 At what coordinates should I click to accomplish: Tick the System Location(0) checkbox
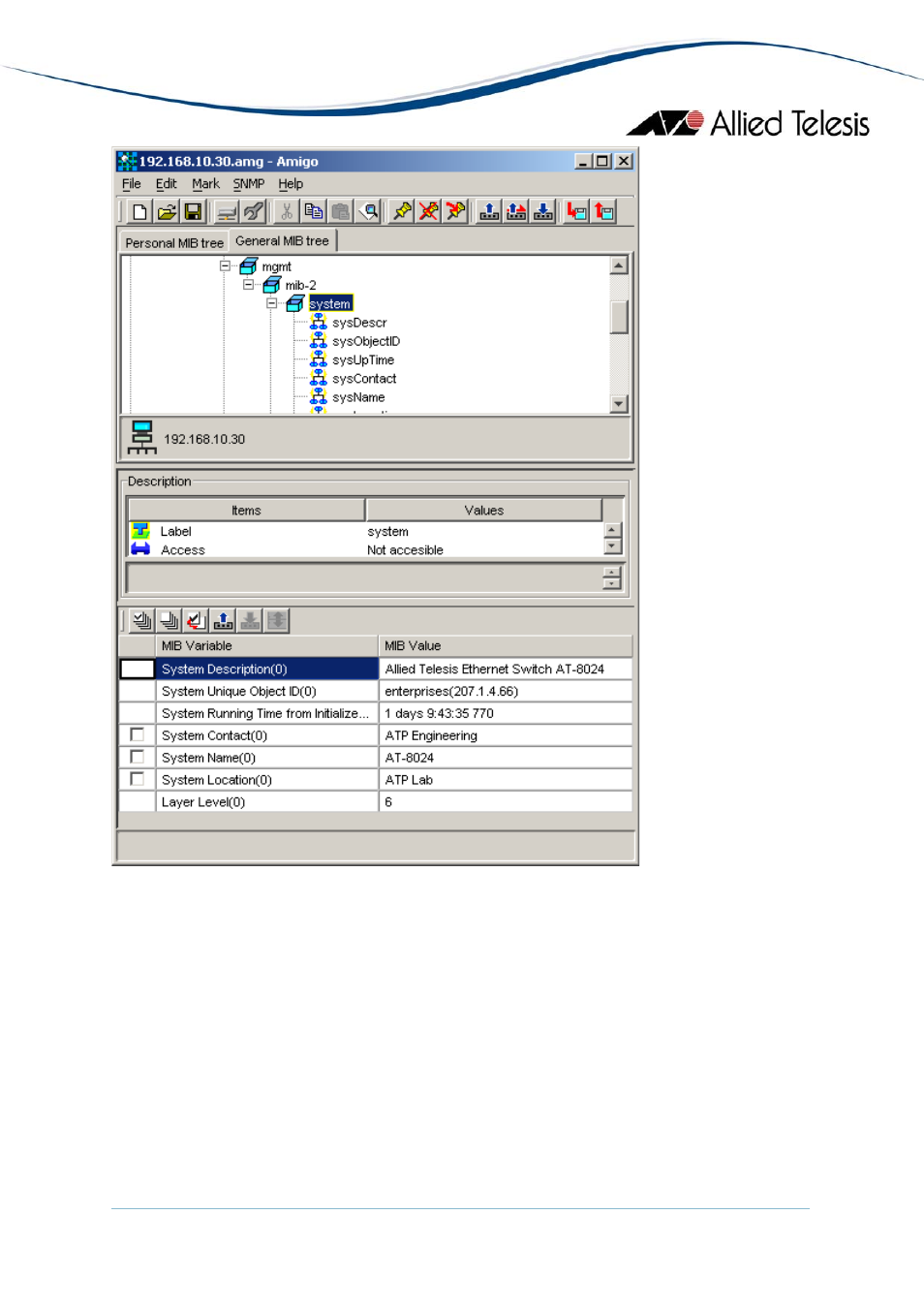137,779
